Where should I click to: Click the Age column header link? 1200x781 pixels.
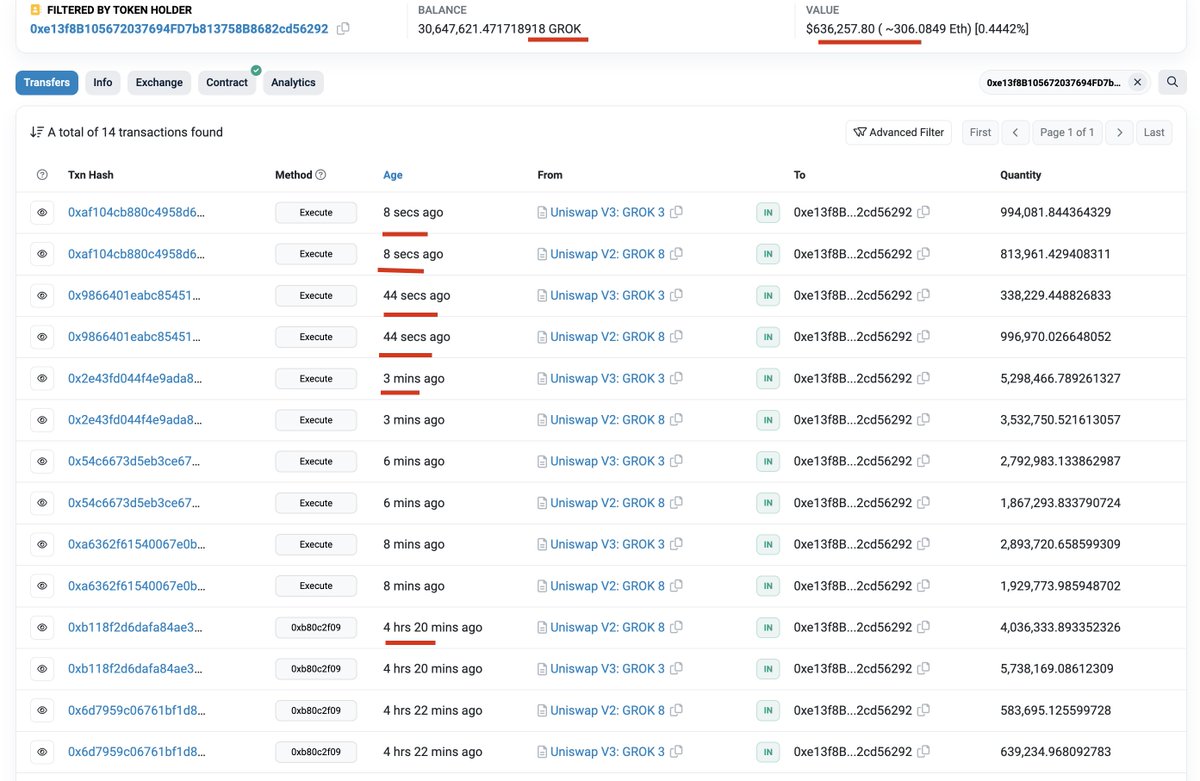pyautogui.click(x=393, y=175)
